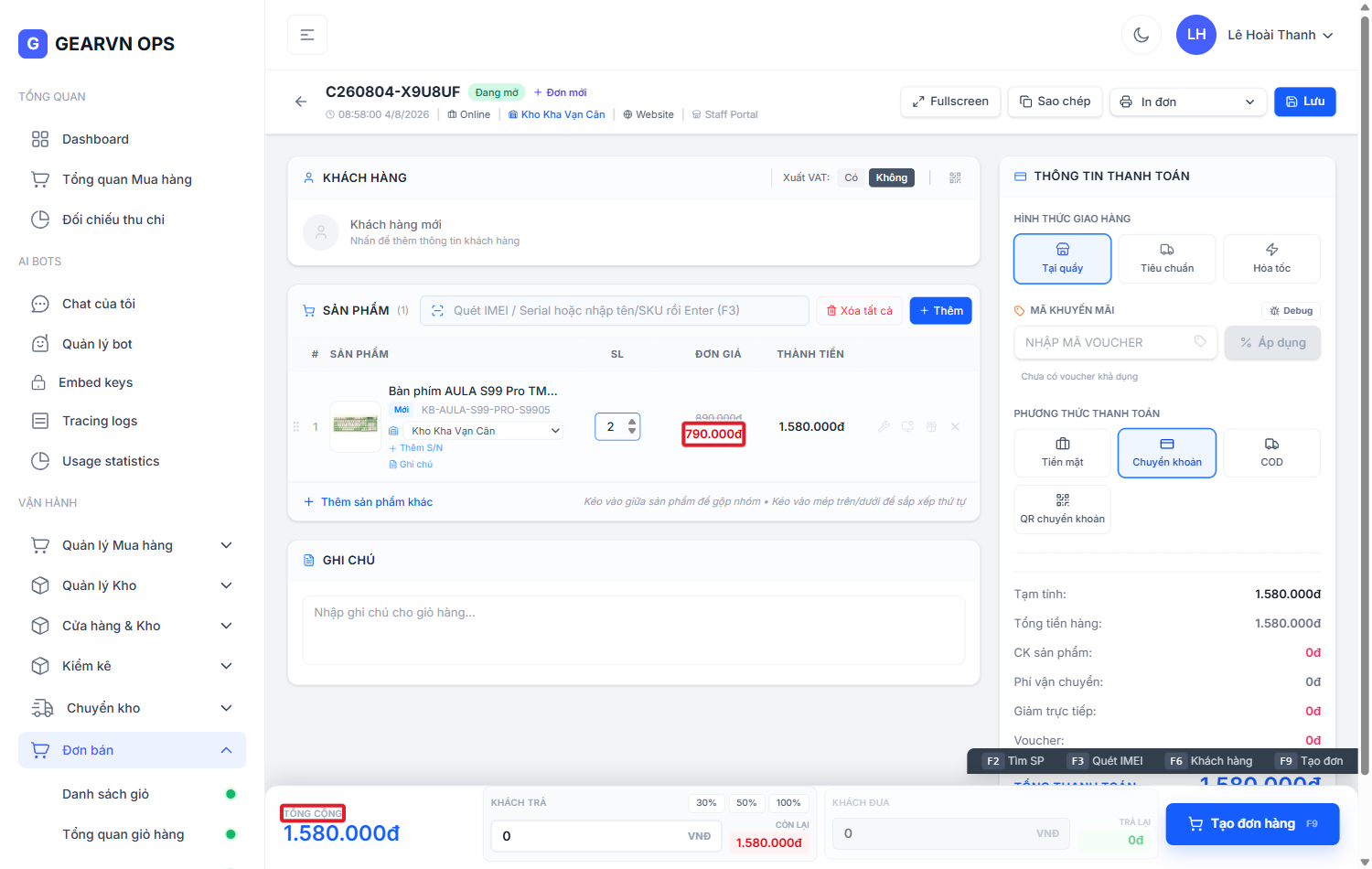Select the Tại quầy delivery option

point(1062,259)
